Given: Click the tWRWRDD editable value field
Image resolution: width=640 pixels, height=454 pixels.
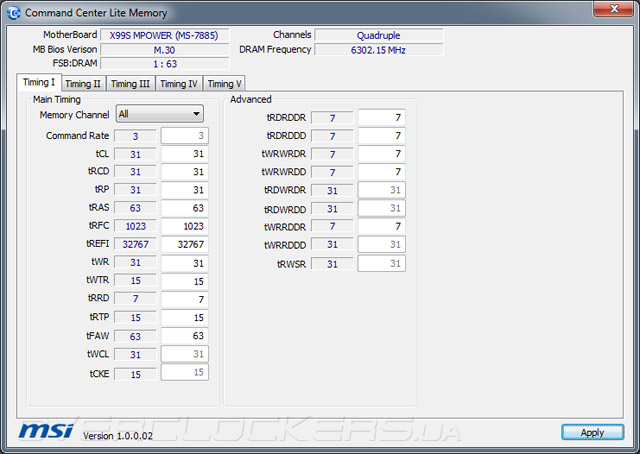Looking at the screenshot, I should [x=381, y=172].
